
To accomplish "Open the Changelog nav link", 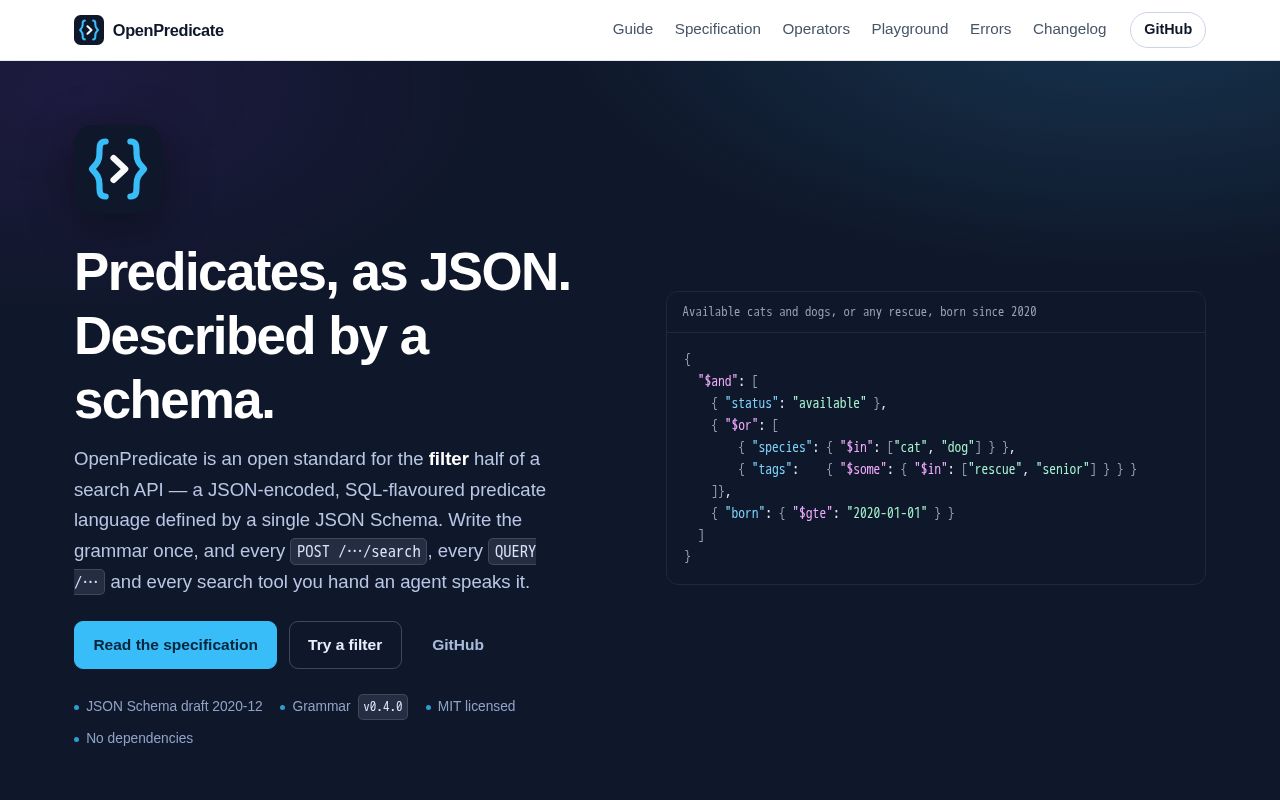I will point(1070,29).
